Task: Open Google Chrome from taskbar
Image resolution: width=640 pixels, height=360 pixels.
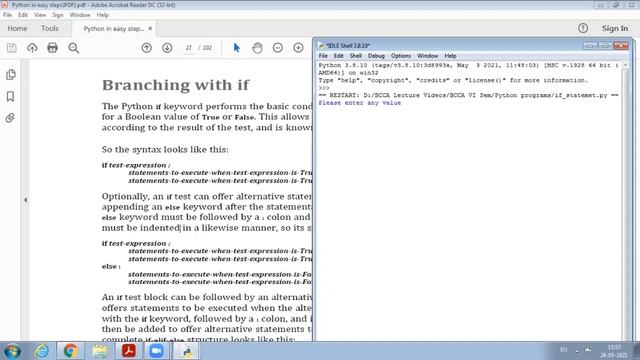Action: [x=70, y=351]
